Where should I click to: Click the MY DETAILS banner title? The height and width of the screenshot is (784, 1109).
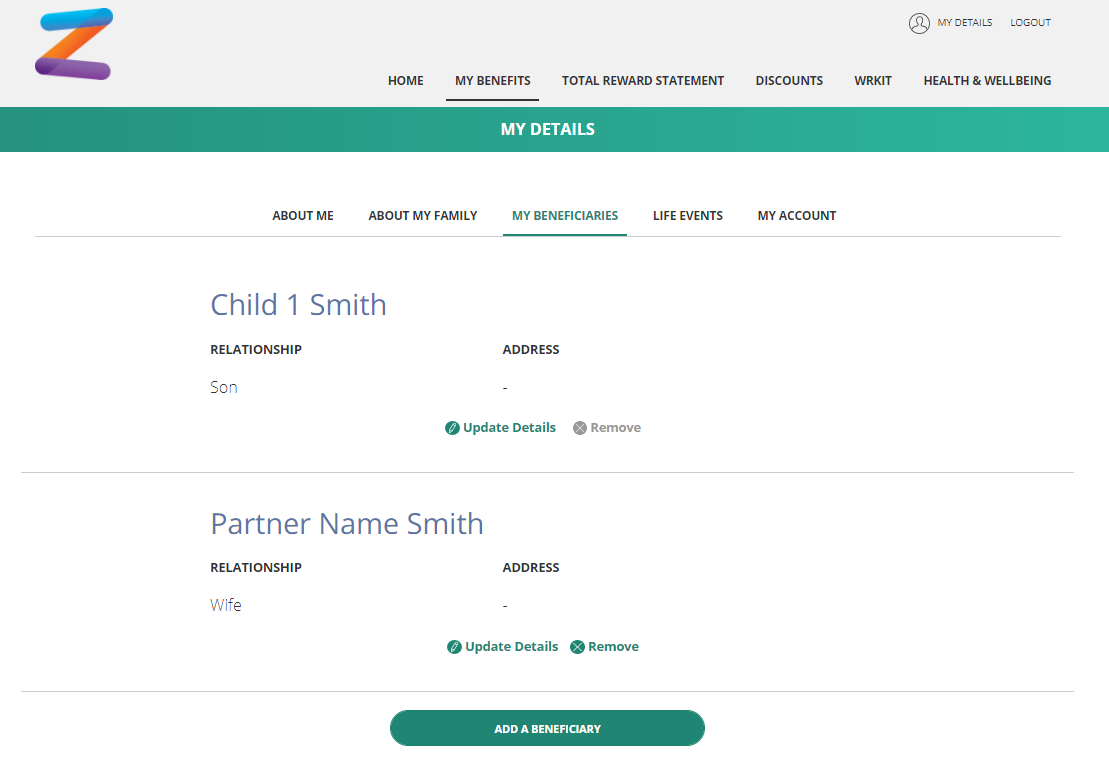click(x=548, y=129)
